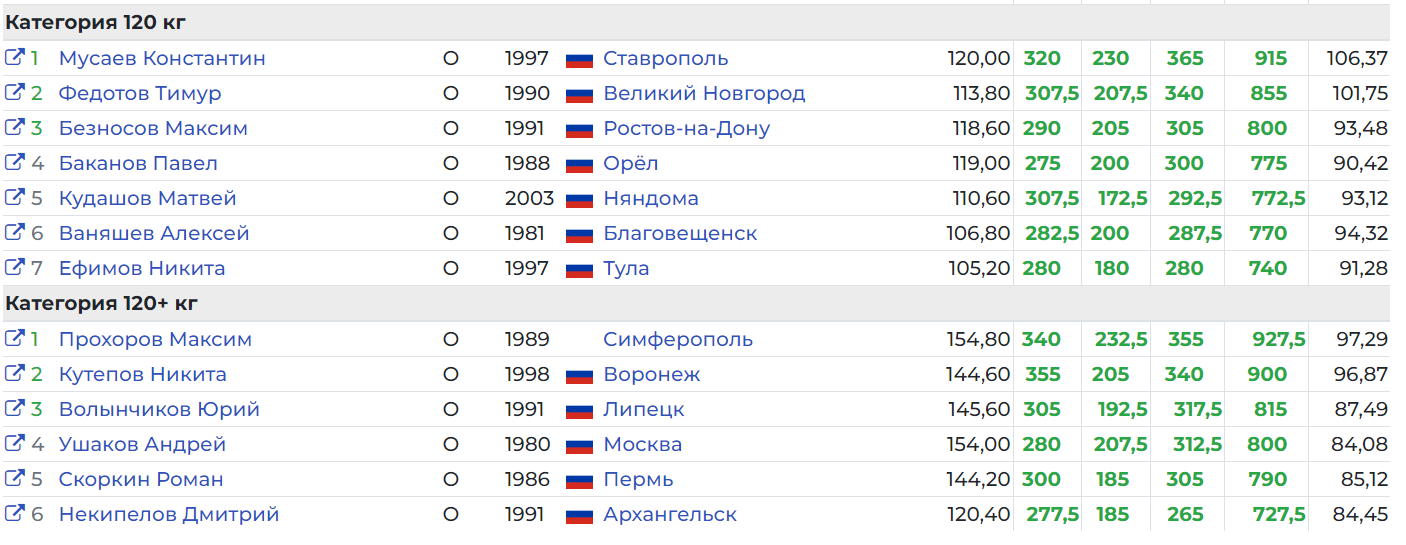Viewport: 1406px width, 545px height.
Task: Open external link icon next to Ушаков Андрей
Action: 14,444
